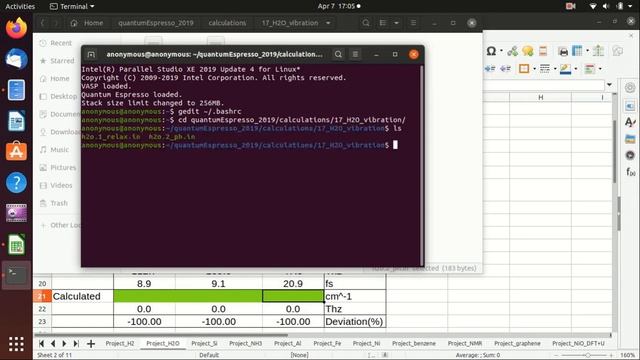The image size is (640, 360).
Task: Open view options dropdown in Files
Action: click(396, 23)
